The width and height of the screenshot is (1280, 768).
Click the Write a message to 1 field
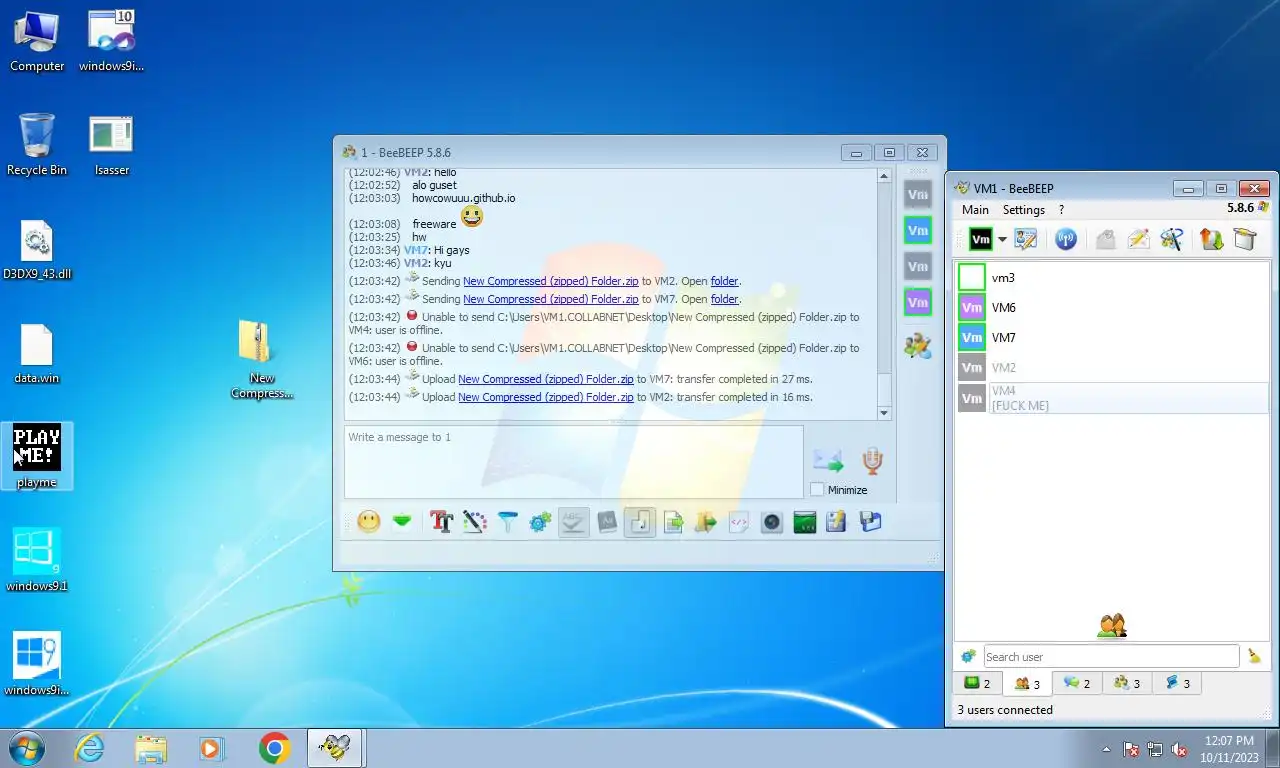(x=574, y=462)
